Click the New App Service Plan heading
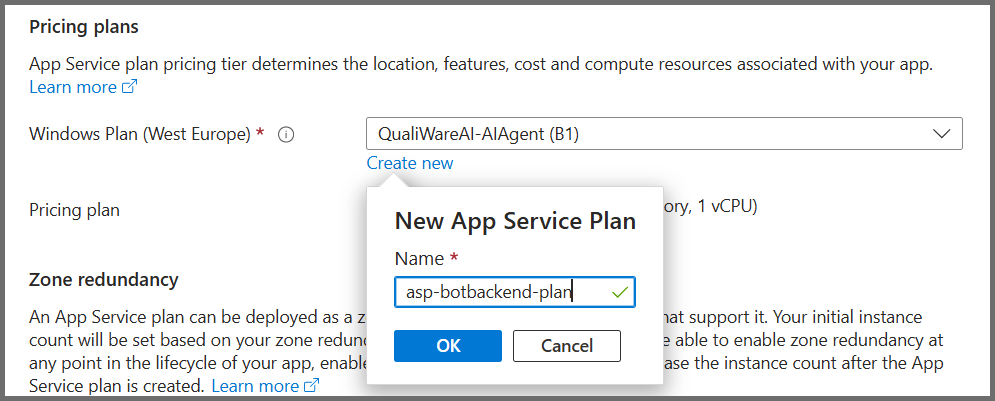Viewport: 995px width, 401px height. (x=515, y=221)
